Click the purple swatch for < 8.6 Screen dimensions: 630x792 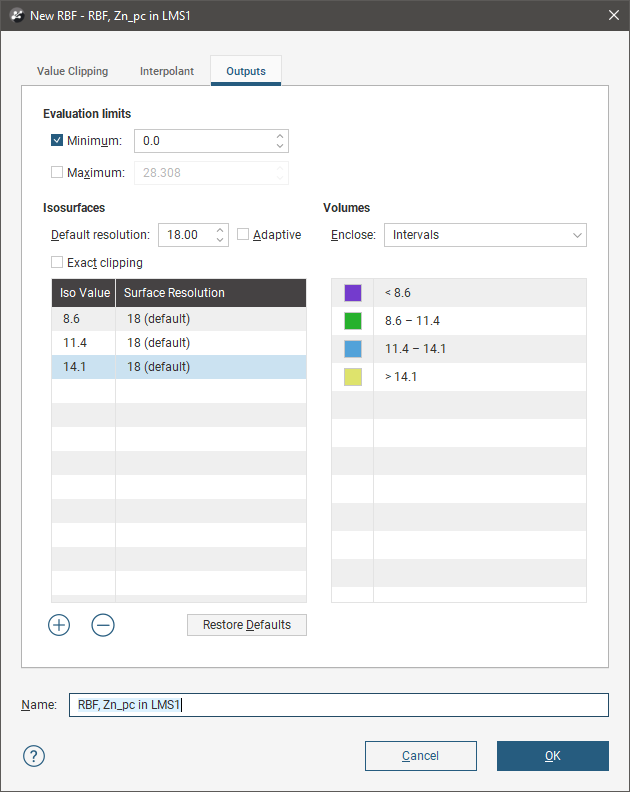(353, 292)
